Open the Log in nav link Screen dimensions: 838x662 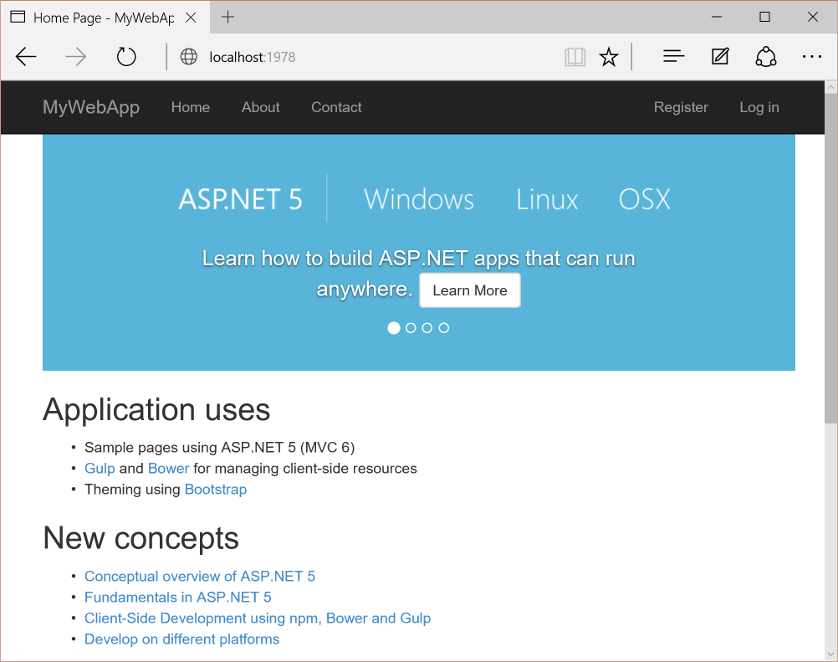point(759,107)
